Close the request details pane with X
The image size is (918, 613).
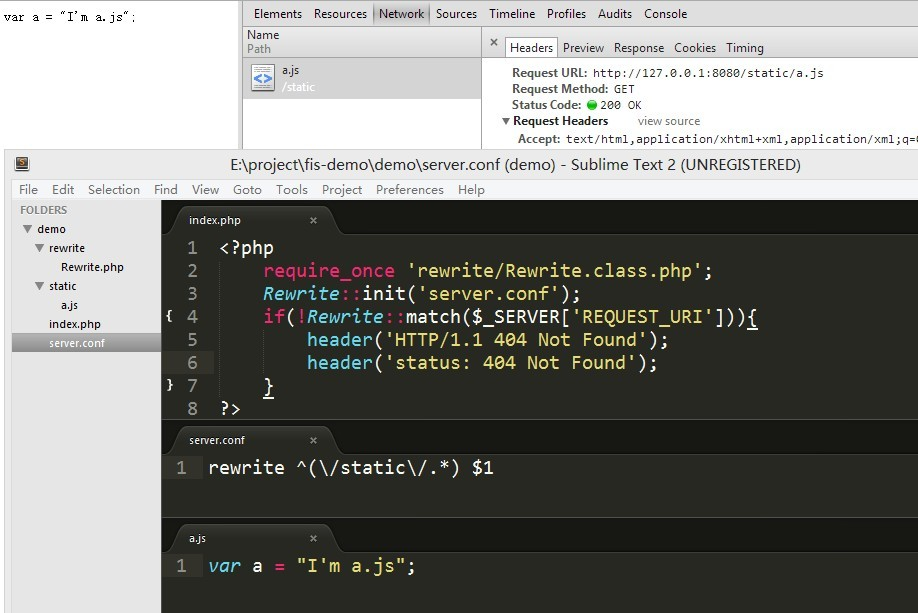click(494, 42)
